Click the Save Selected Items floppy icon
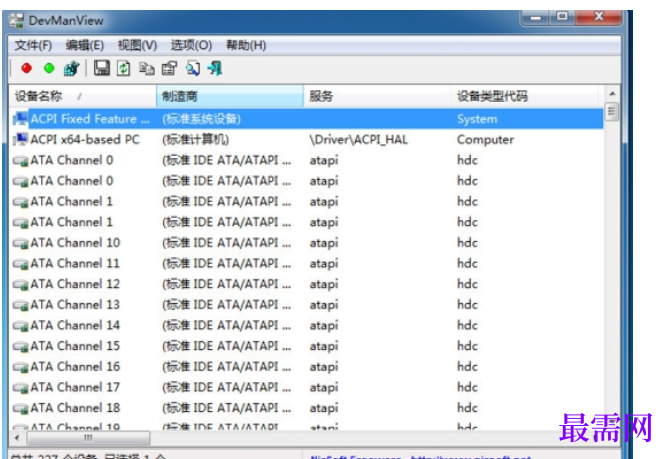 (102, 68)
